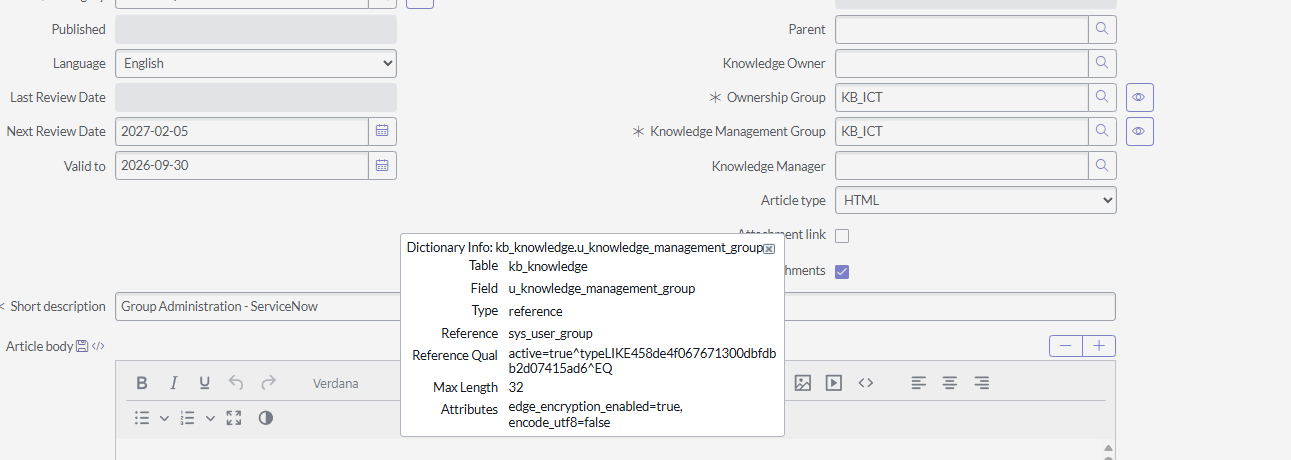Expand the article body with plus button

[x=1099, y=346]
